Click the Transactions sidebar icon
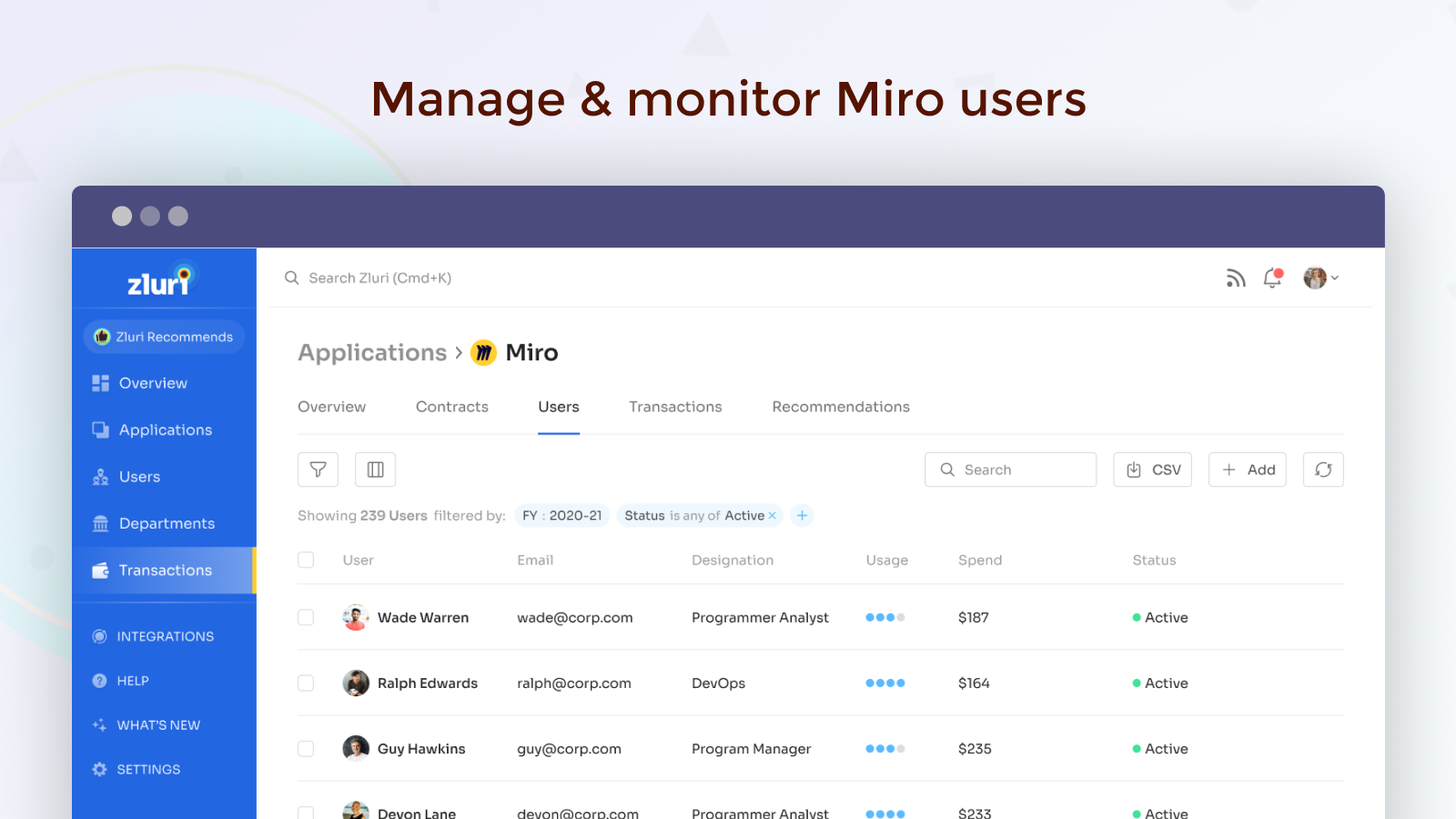 (100, 571)
